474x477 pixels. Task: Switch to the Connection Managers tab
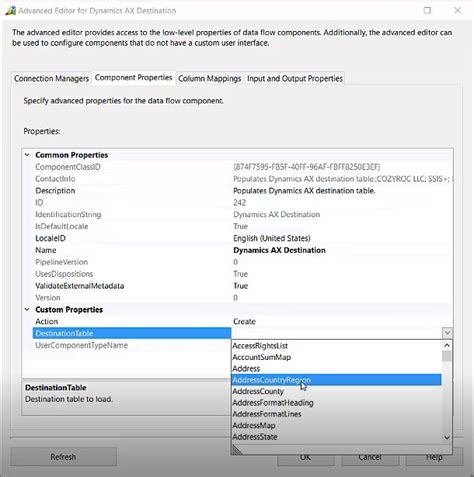coord(51,79)
